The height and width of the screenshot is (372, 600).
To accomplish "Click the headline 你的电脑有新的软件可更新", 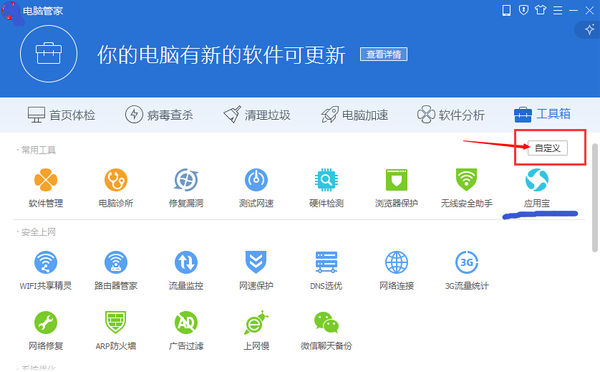I will pos(222,55).
